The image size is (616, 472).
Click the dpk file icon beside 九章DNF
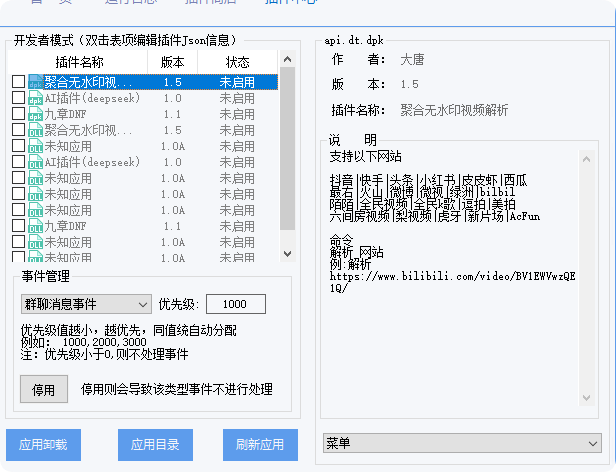35,114
